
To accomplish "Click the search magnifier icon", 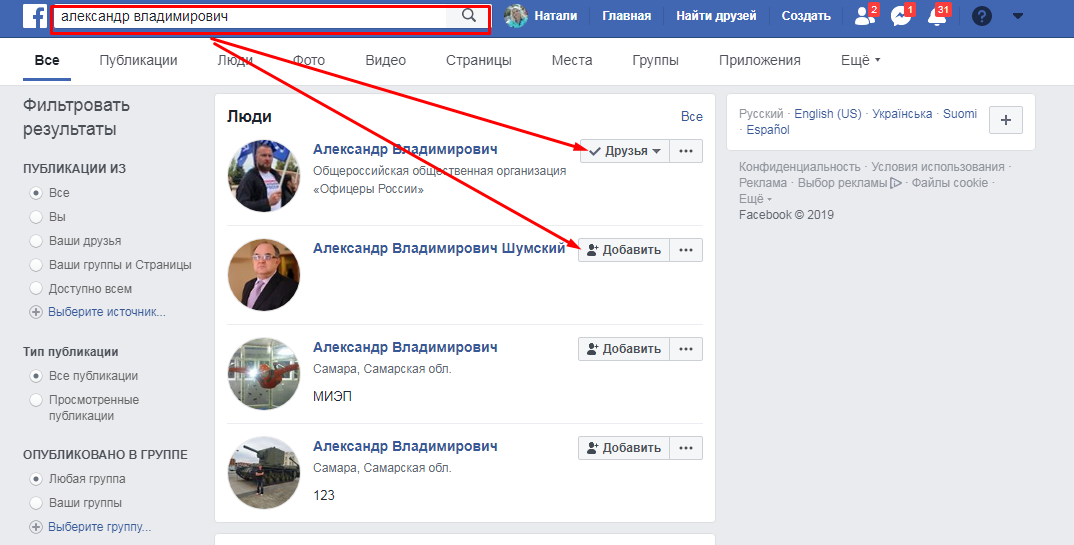I will tap(469, 16).
